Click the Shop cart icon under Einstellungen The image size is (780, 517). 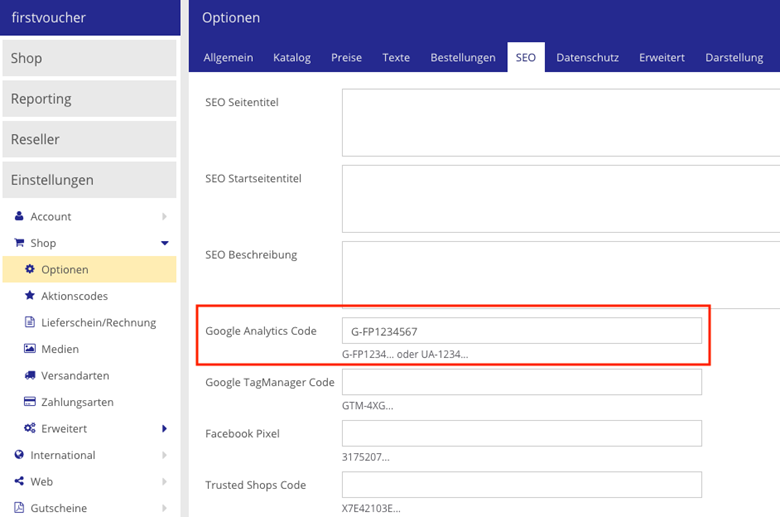coord(19,242)
